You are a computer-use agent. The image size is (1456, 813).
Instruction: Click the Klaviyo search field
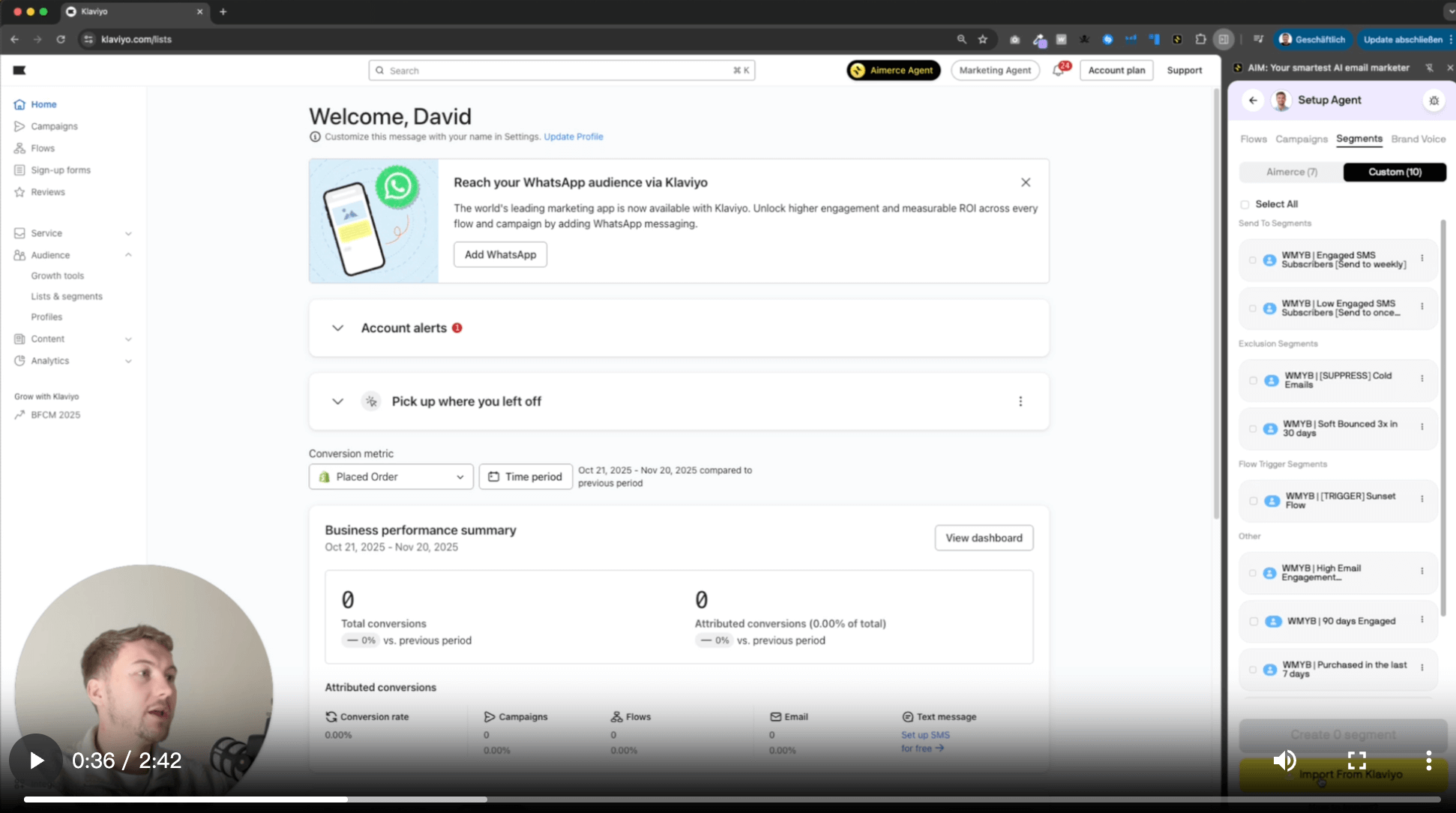(x=561, y=70)
